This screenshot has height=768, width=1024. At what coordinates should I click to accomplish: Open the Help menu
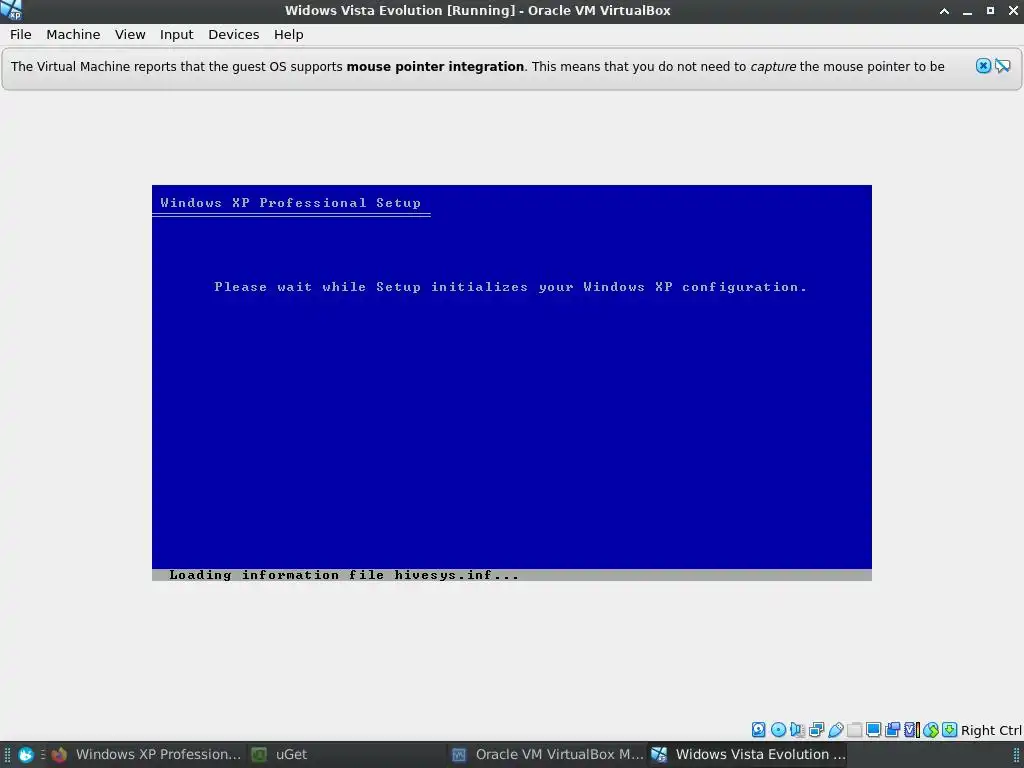pos(288,35)
